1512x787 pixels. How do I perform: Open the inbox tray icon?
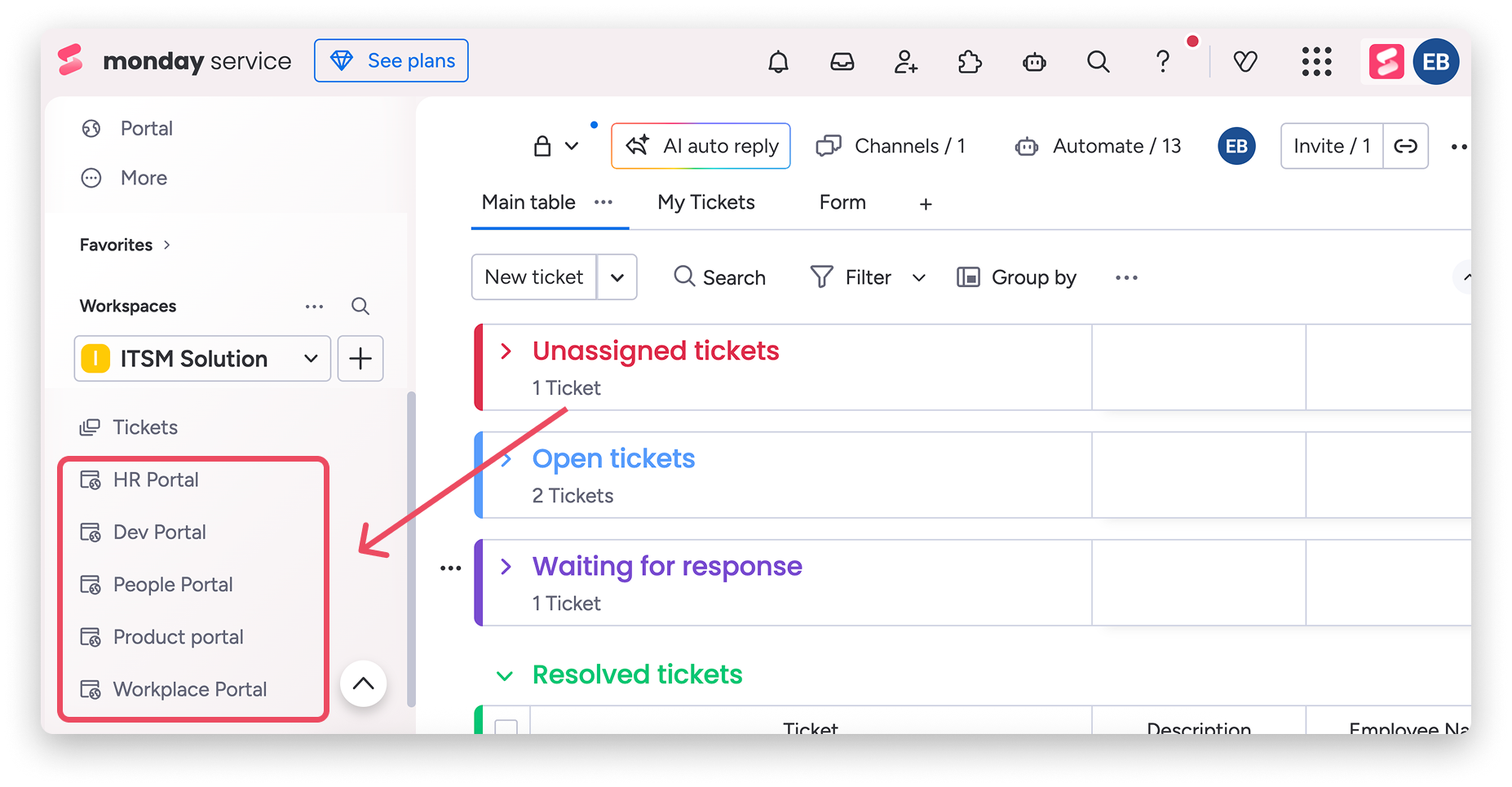click(842, 61)
